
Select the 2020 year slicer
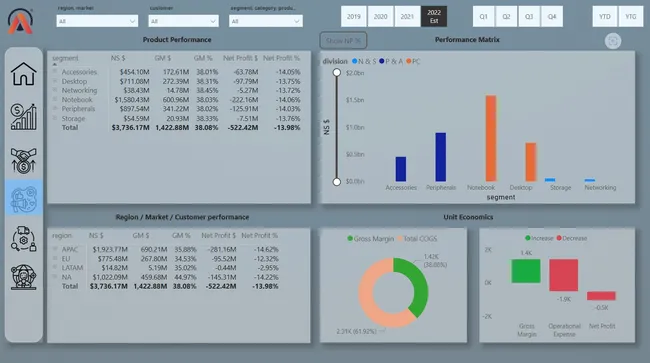click(x=380, y=17)
